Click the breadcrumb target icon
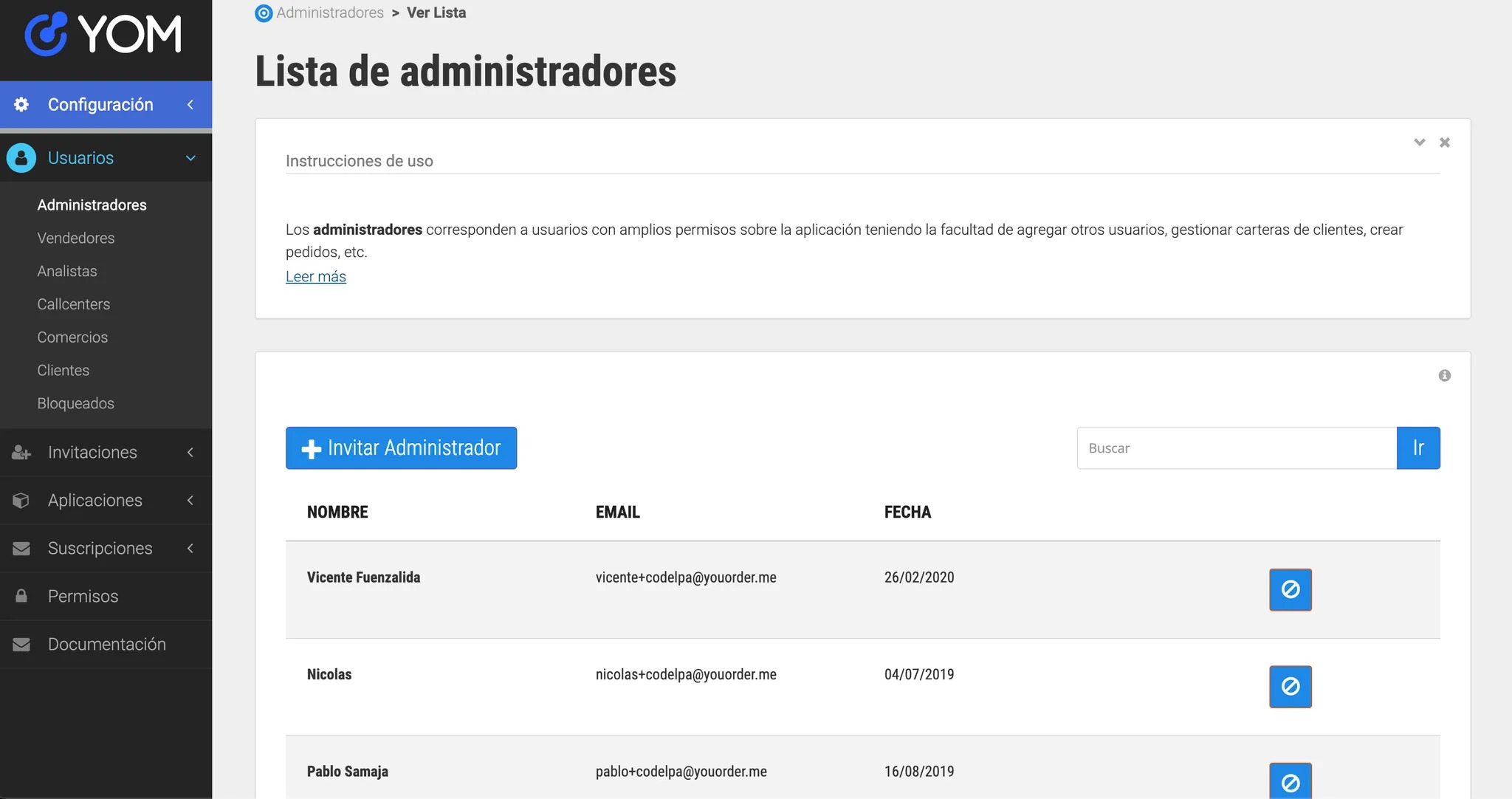This screenshot has width=1512, height=799. click(x=264, y=13)
